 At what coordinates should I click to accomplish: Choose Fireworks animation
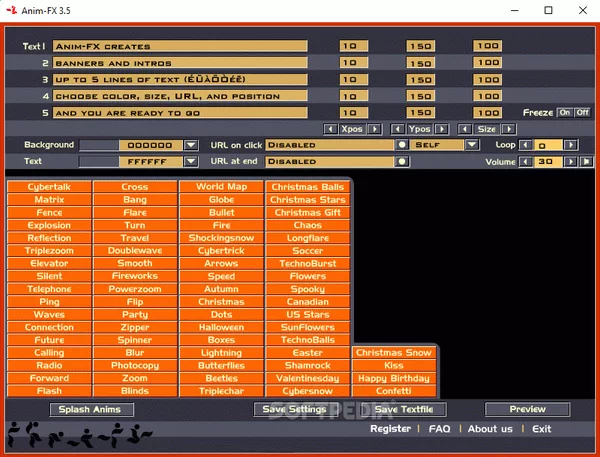[x=135, y=276]
